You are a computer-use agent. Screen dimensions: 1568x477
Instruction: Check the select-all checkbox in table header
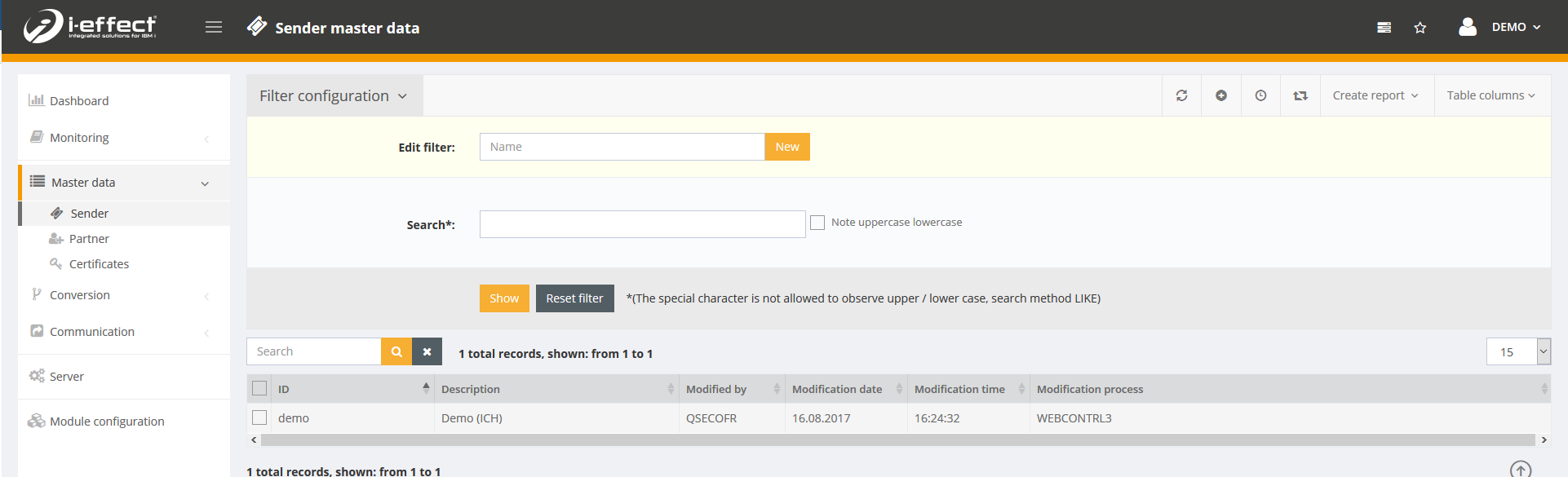[x=259, y=388]
